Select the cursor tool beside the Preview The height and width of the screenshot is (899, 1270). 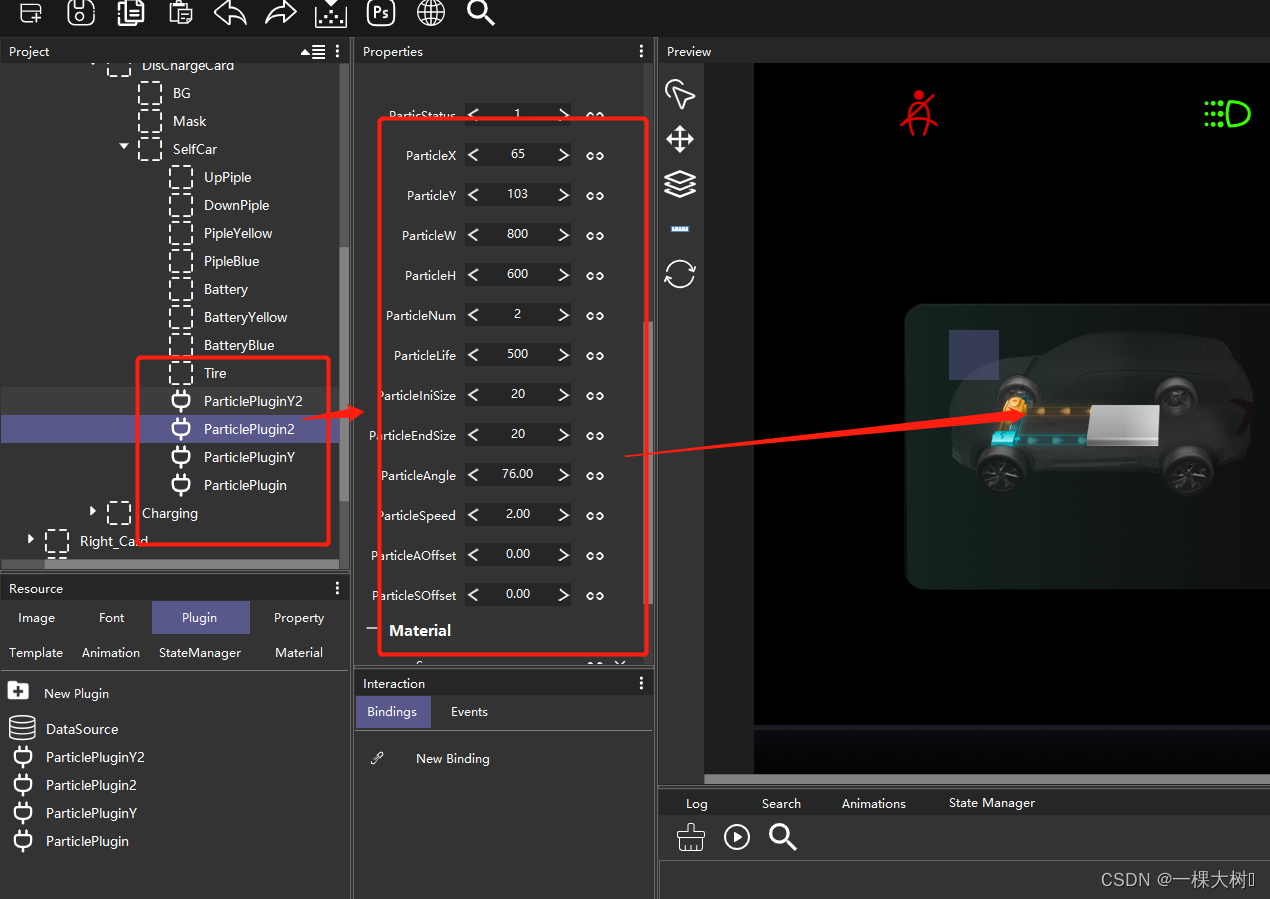coord(680,94)
